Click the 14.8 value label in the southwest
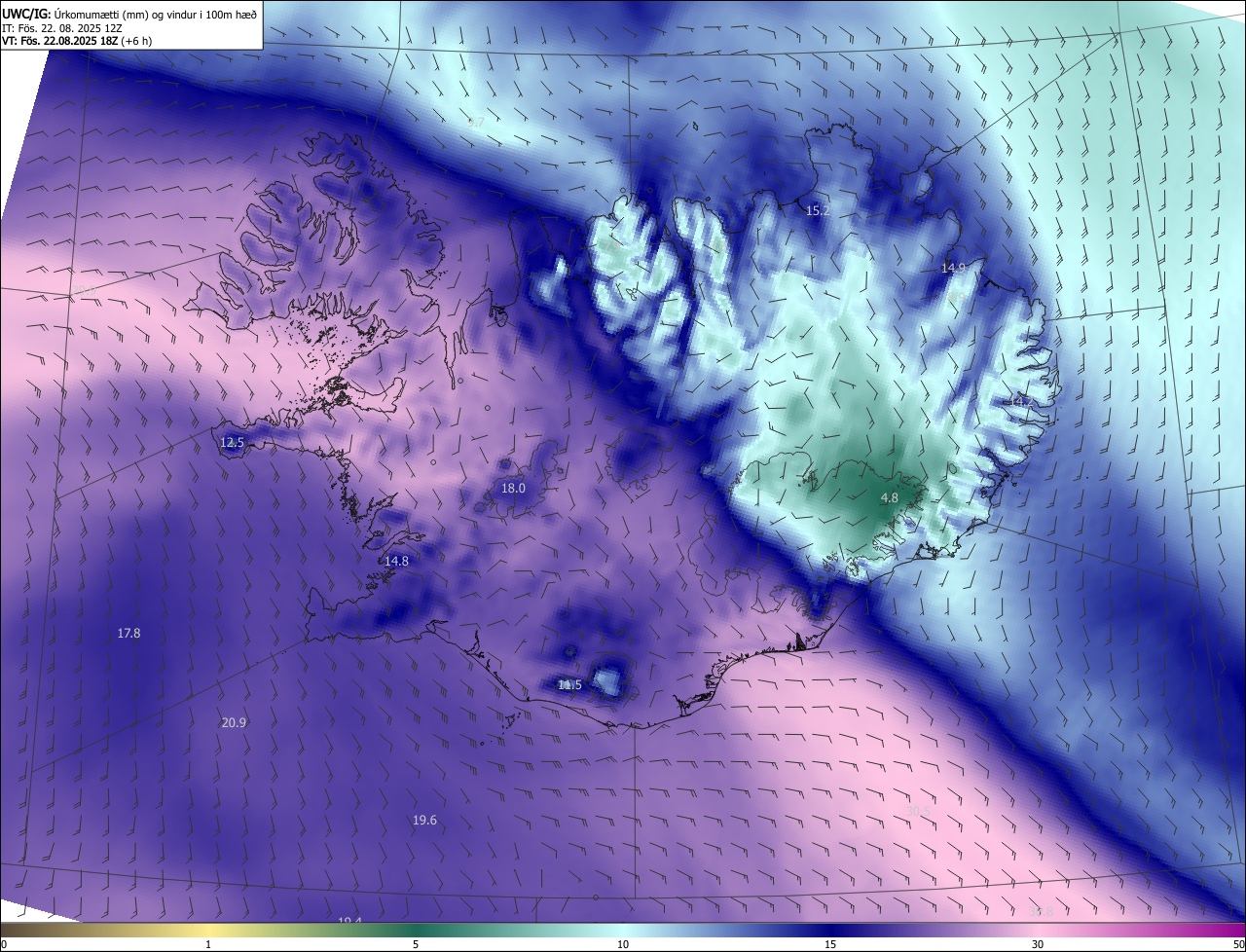The height and width of the screenshot is (952, 1246). [396, 561]
